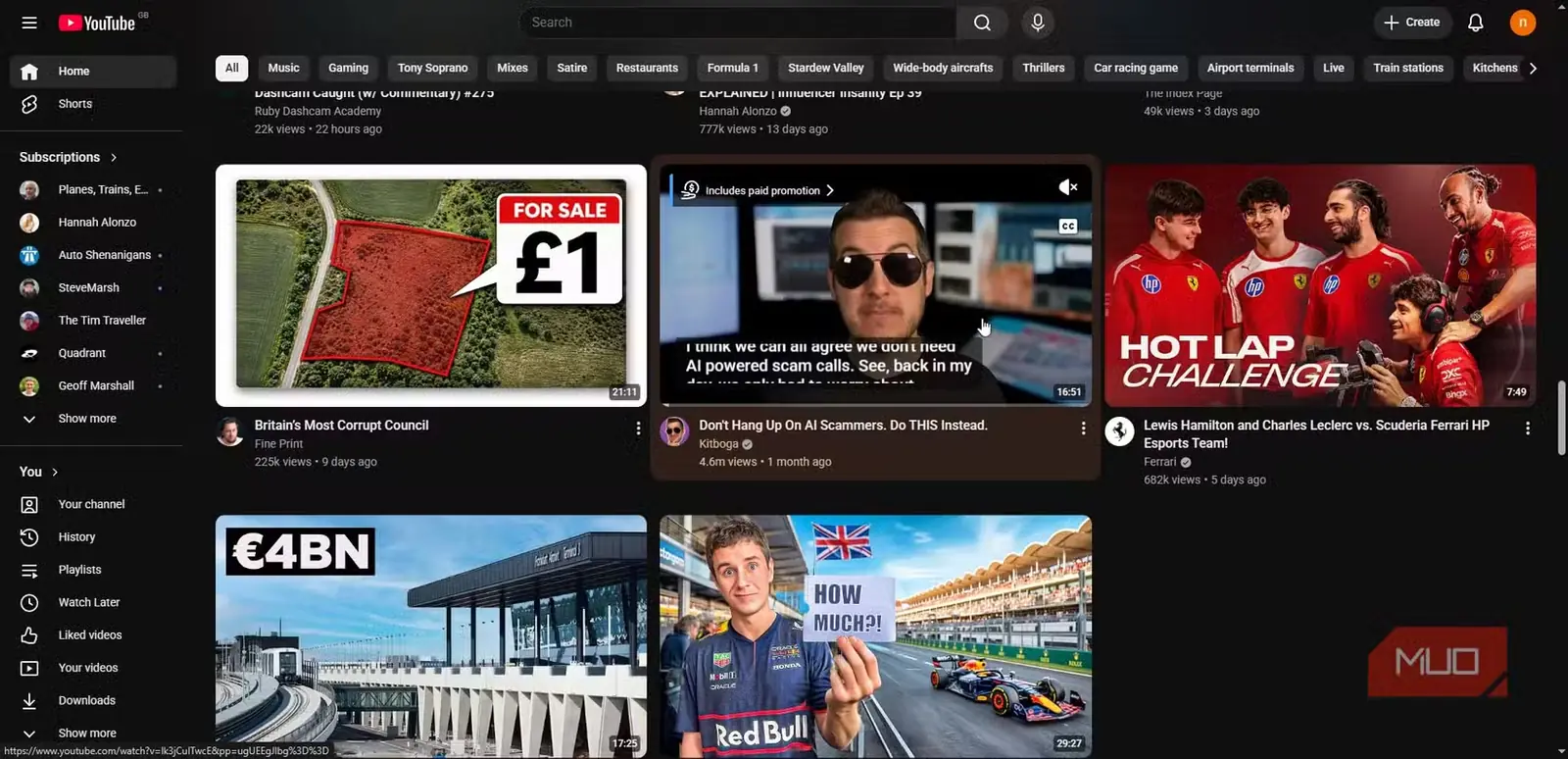
Task: Select the Train stations chip
Action: [1408, 68]
